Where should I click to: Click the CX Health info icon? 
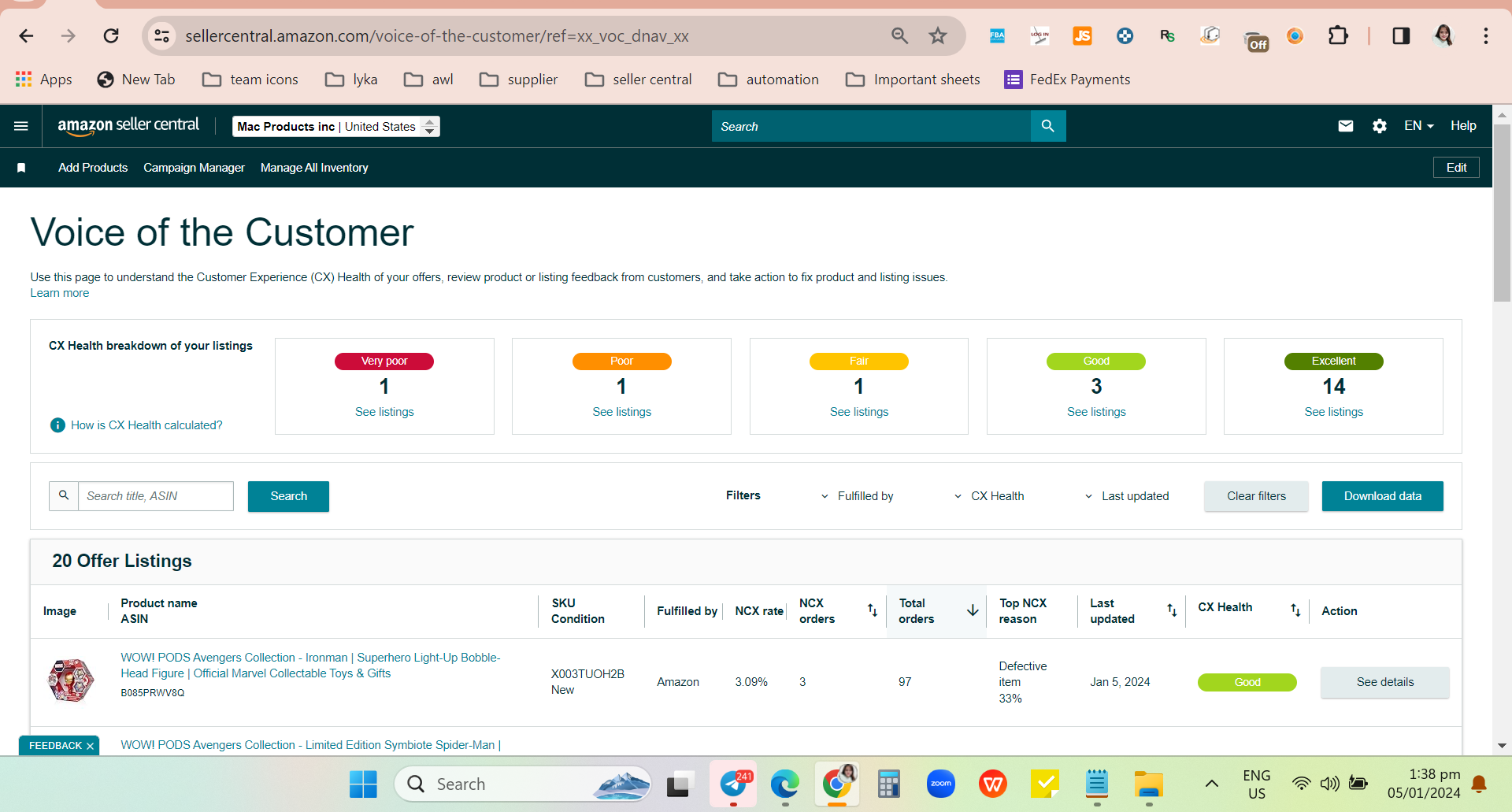tap(57, 425)
